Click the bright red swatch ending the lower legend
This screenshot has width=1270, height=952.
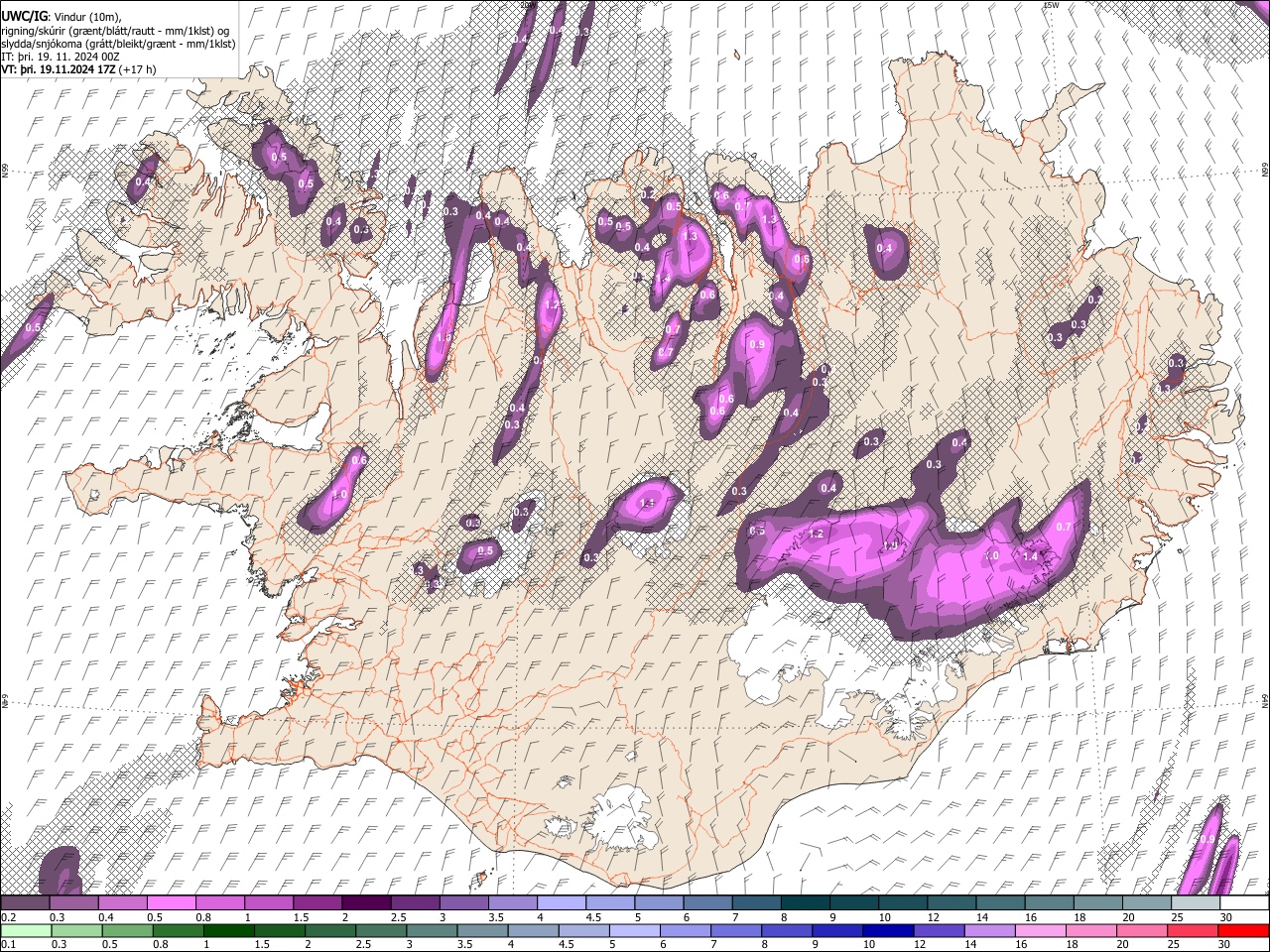(1242, 930)
